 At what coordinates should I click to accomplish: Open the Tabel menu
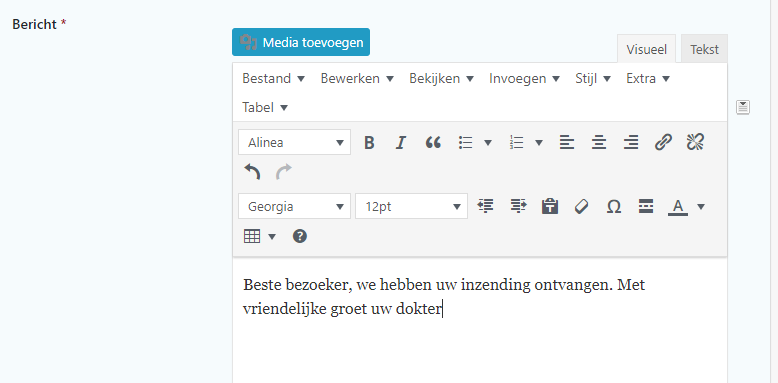(265, 107)
